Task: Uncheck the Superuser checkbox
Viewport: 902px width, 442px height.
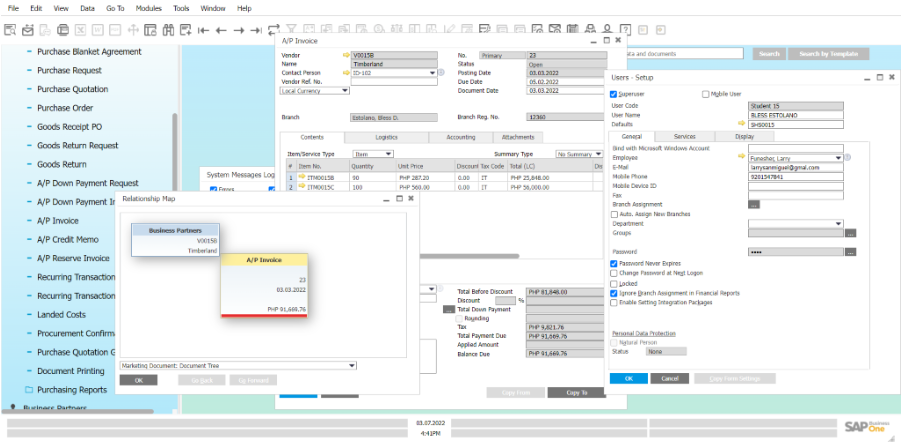Action: coord(613,94)
